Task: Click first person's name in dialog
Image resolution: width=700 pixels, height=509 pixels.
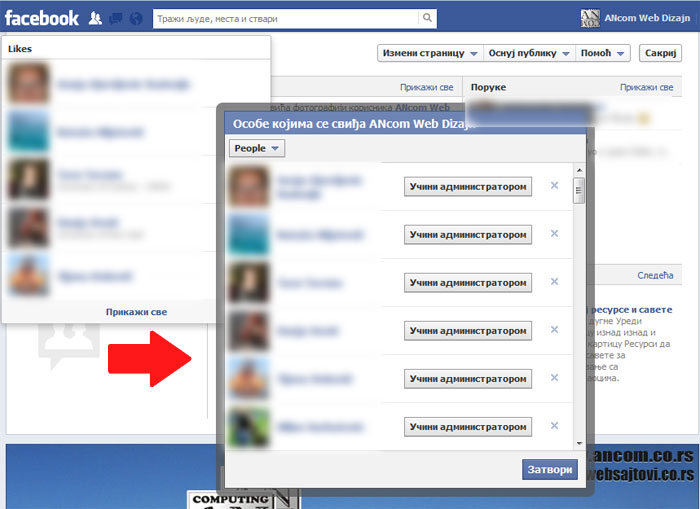Action: pos(319,187)
